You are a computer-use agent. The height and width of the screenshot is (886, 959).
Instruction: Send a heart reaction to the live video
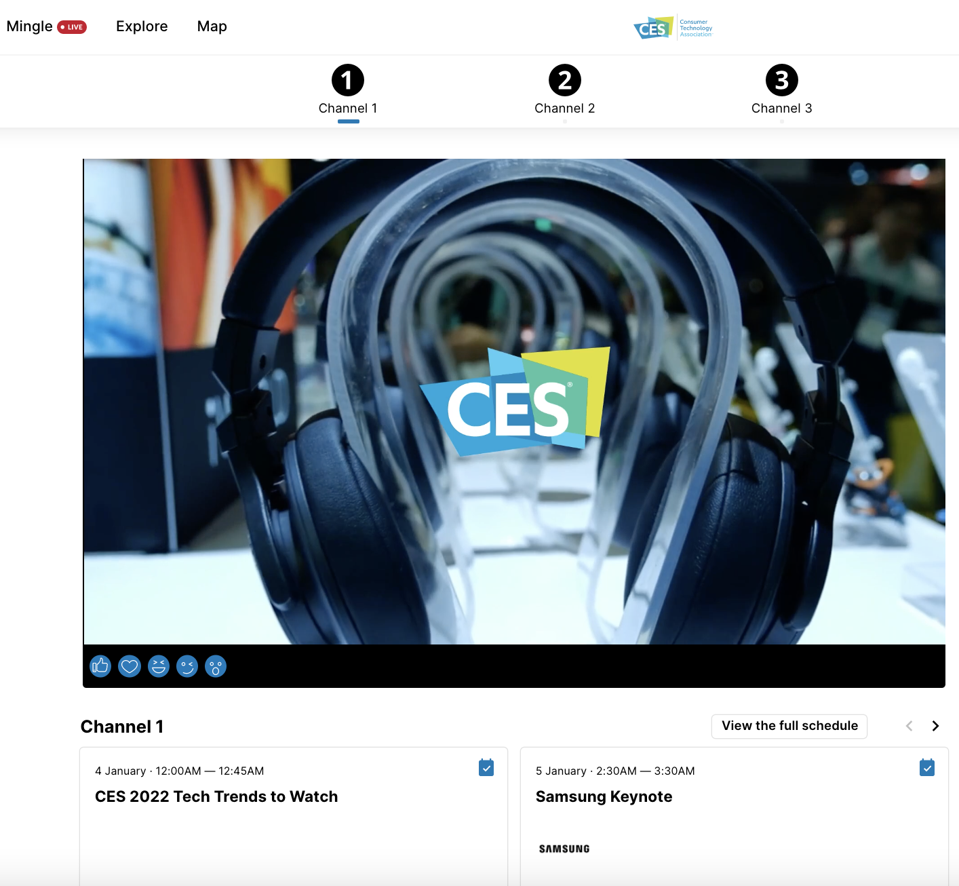129,666
